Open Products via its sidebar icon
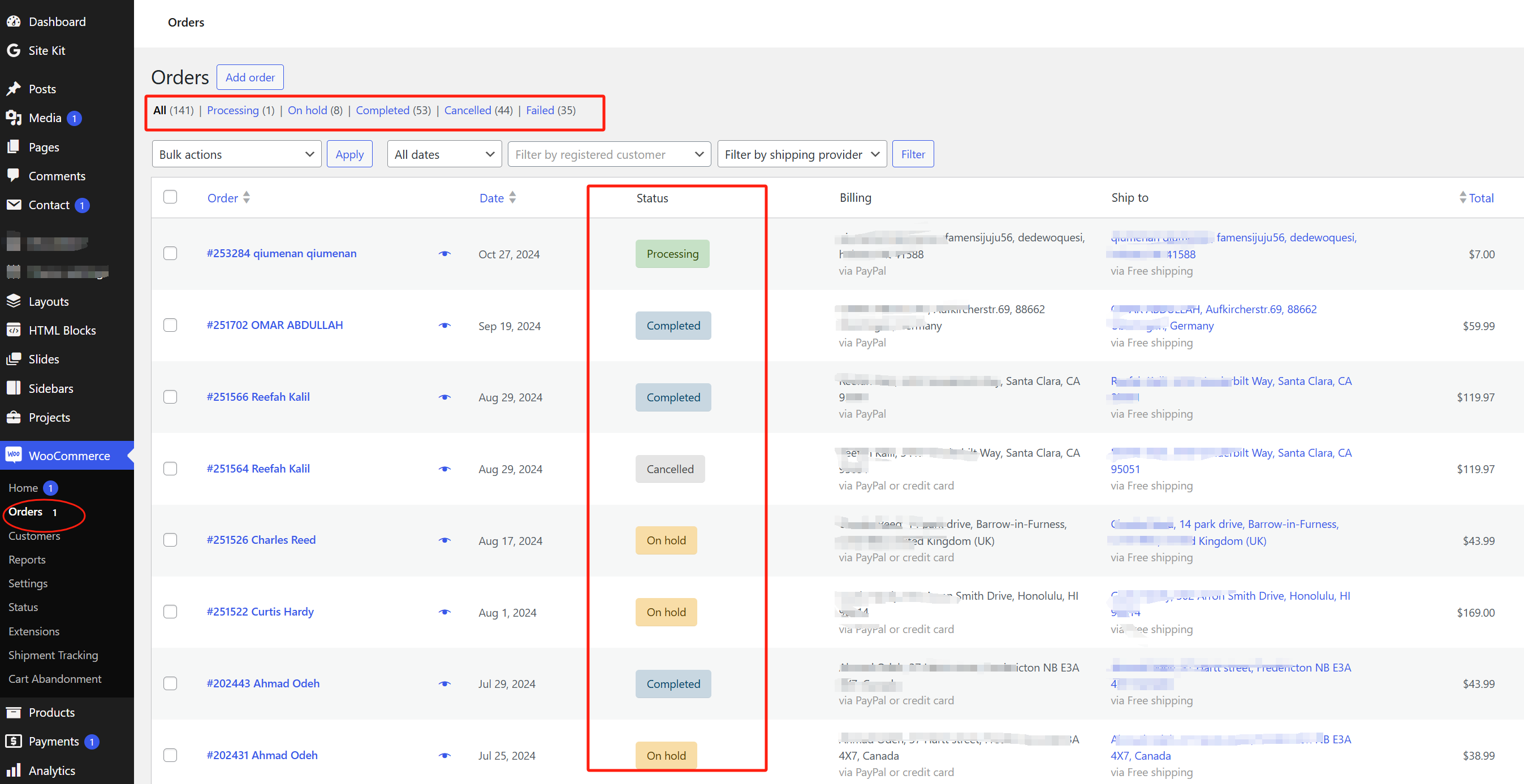 (14, 712)
